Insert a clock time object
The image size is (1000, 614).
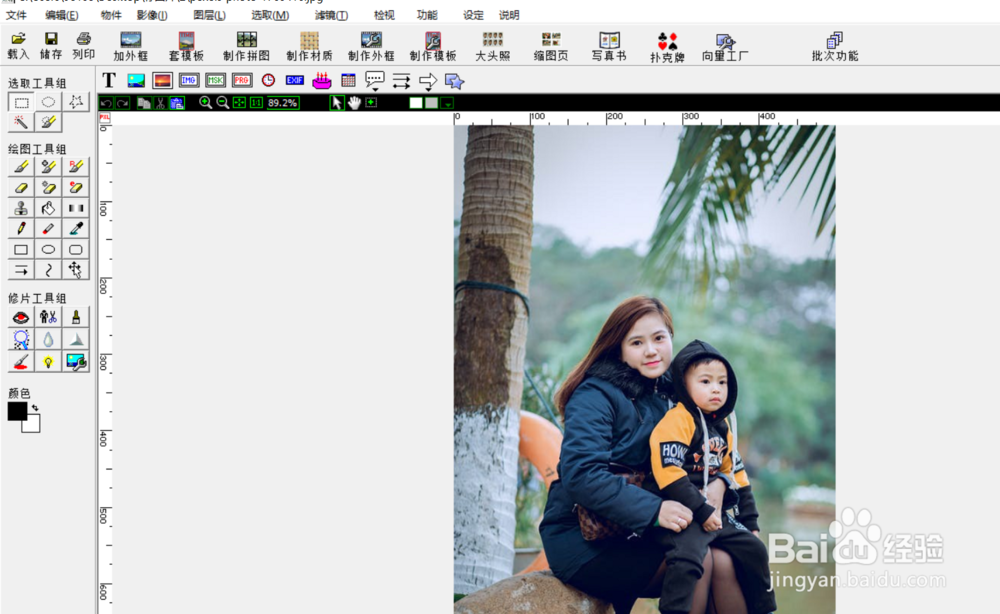268,80
